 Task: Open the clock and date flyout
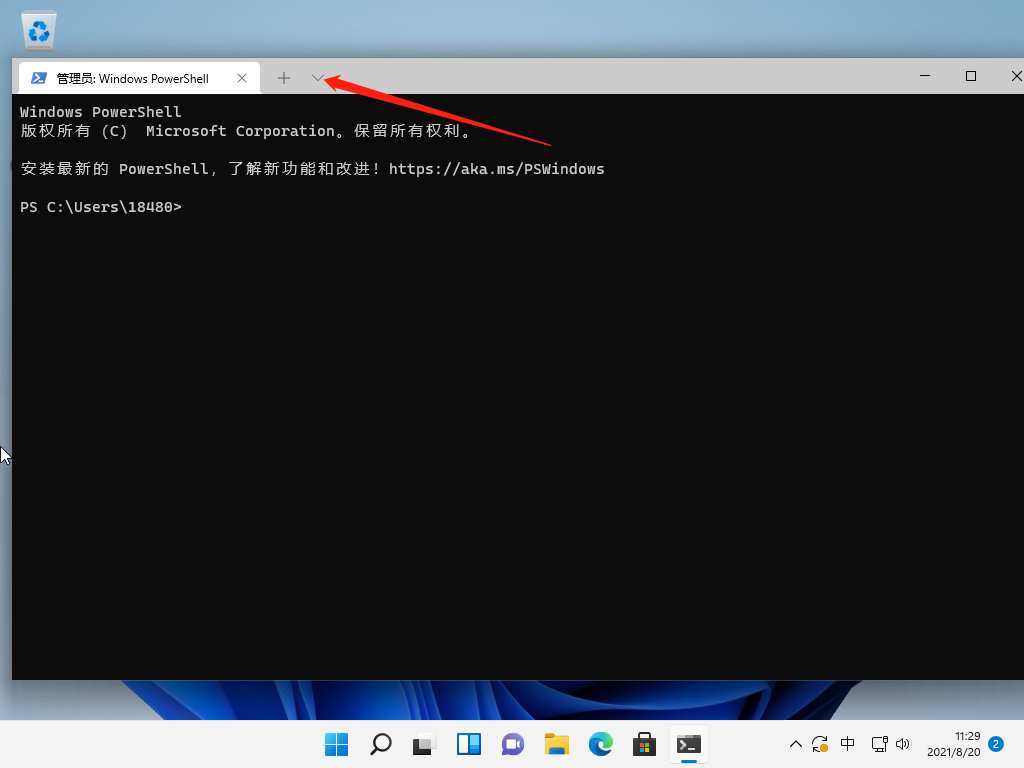coord(953,744)
